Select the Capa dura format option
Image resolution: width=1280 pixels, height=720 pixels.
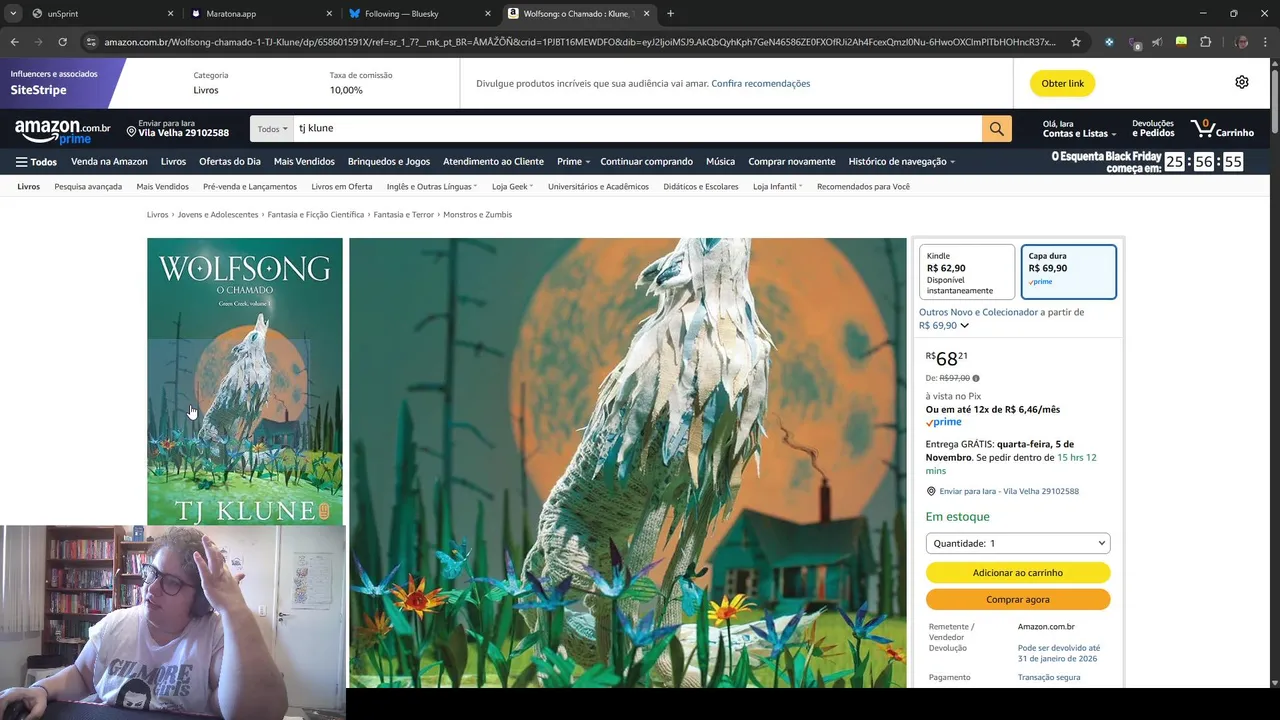click(x=1068, y=272)
